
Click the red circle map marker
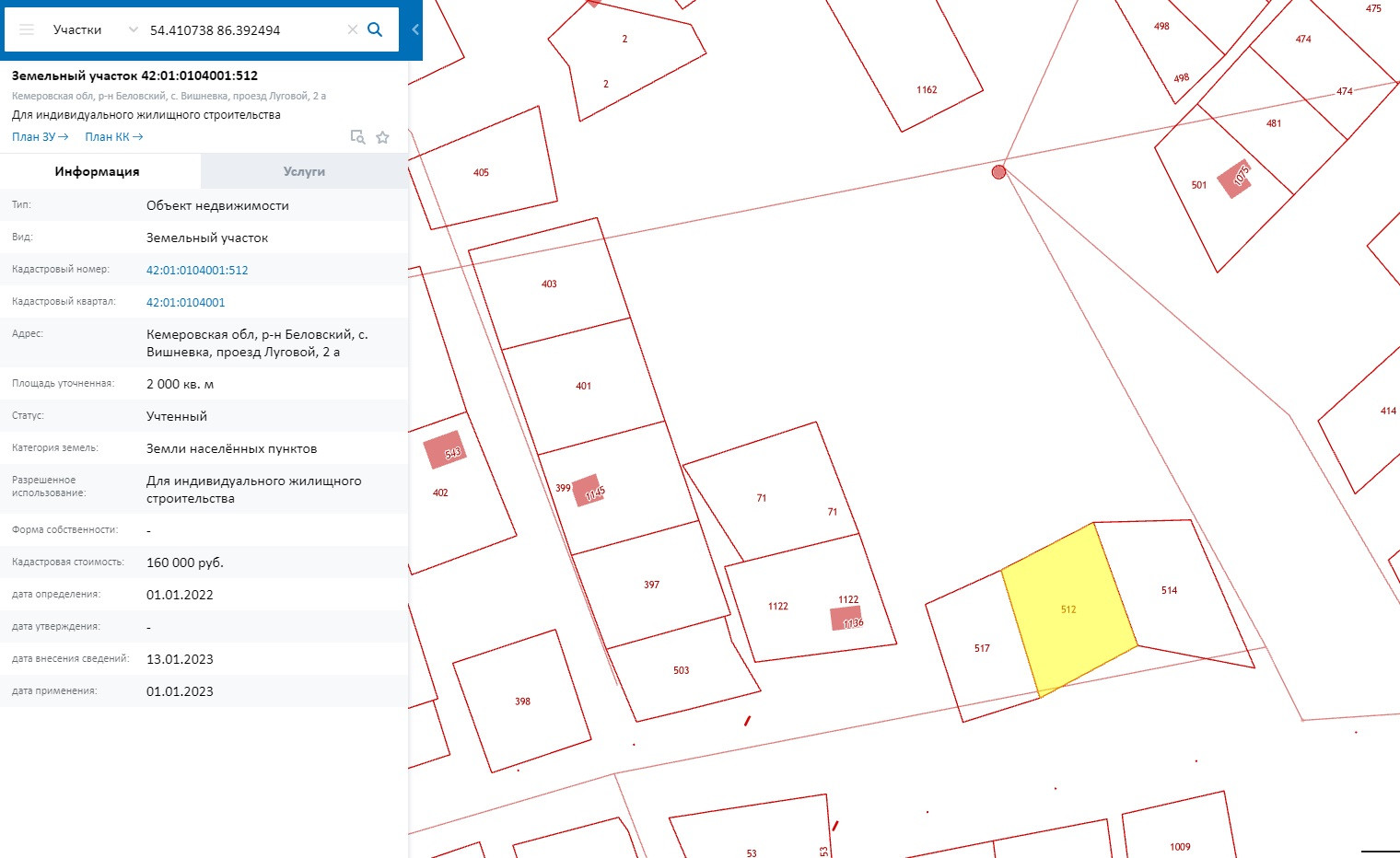tap(998, 172)
